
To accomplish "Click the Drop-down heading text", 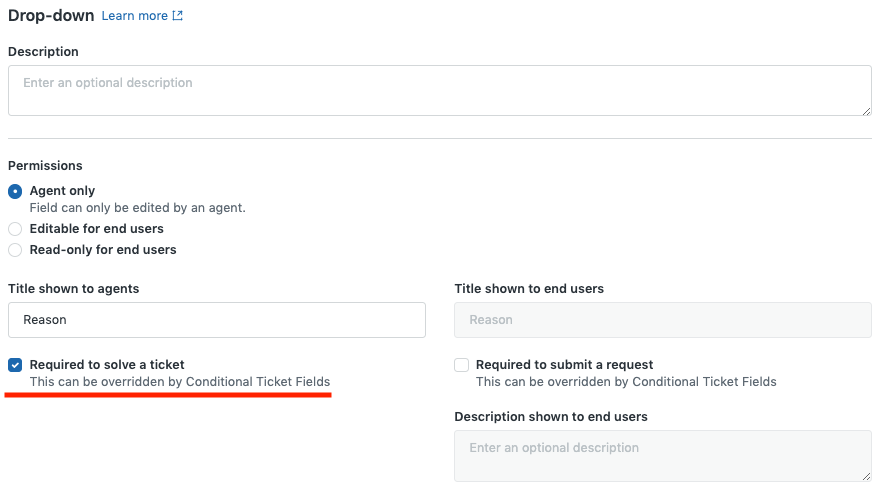I will click(x=51, y=16).
